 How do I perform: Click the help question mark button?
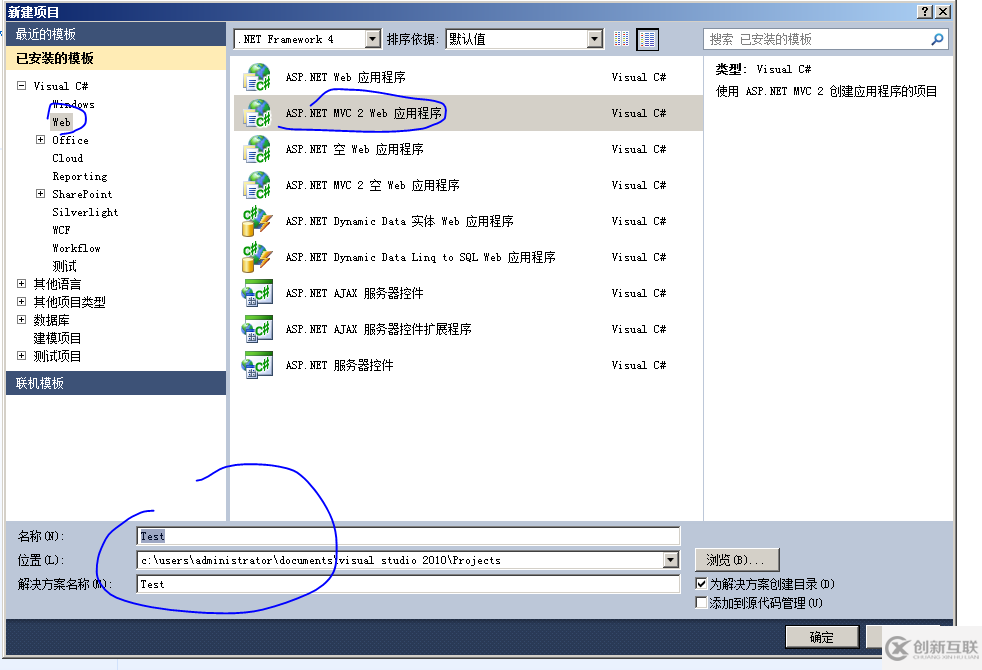click(x=924, y=11)
